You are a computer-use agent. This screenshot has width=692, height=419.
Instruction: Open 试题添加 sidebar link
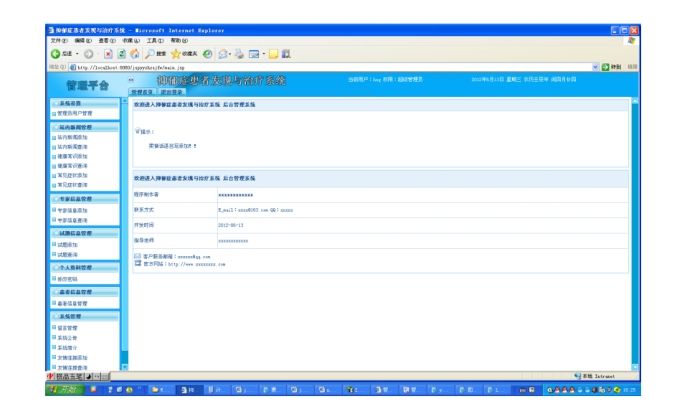[68, 245]
